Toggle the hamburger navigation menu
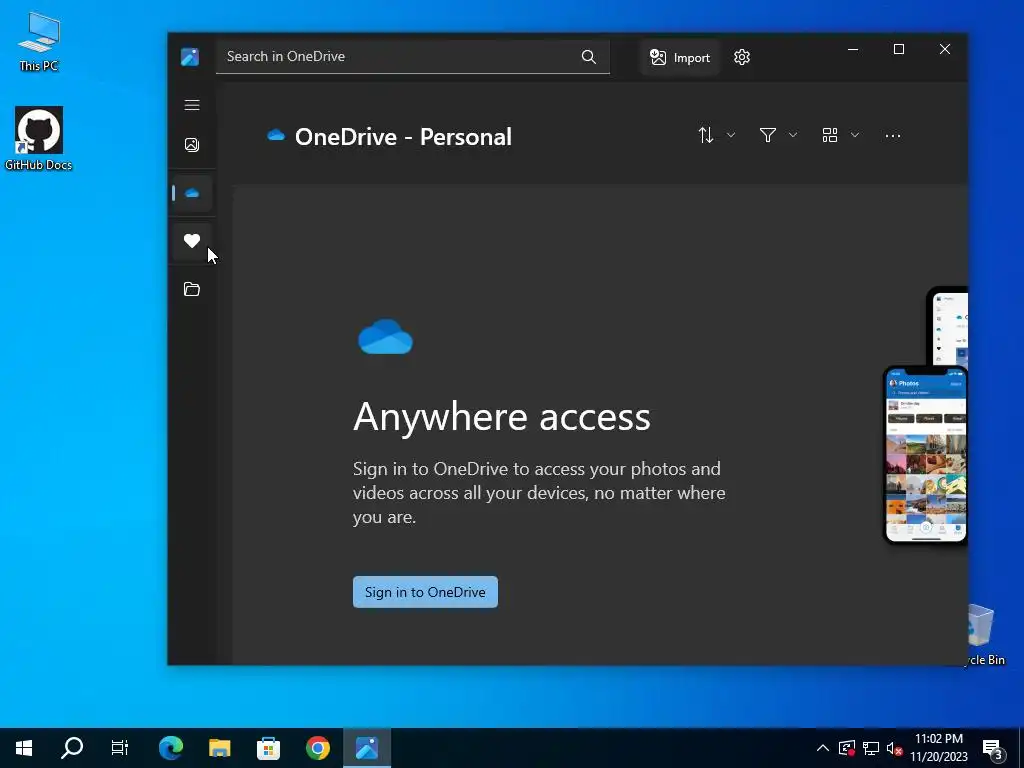Viewport: 1024px width, 768px height. pos(192,105)
